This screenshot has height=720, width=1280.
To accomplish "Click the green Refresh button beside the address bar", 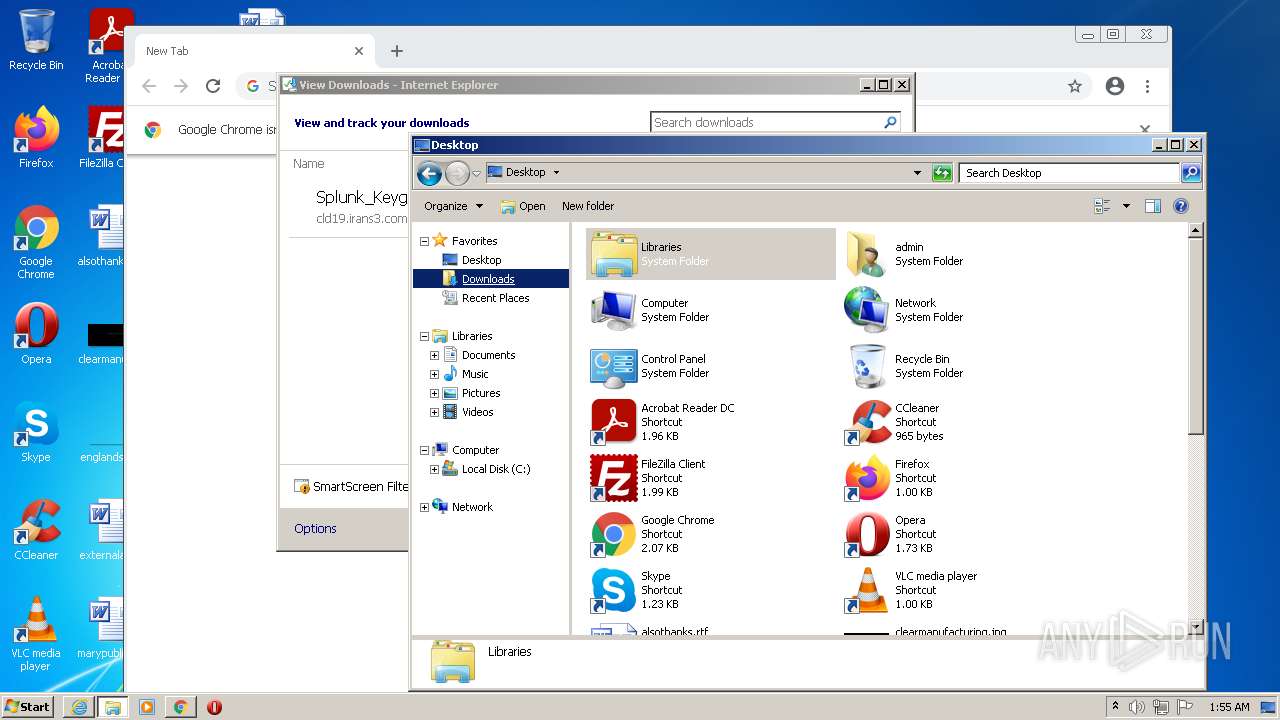I will click(x=941, y=173).
